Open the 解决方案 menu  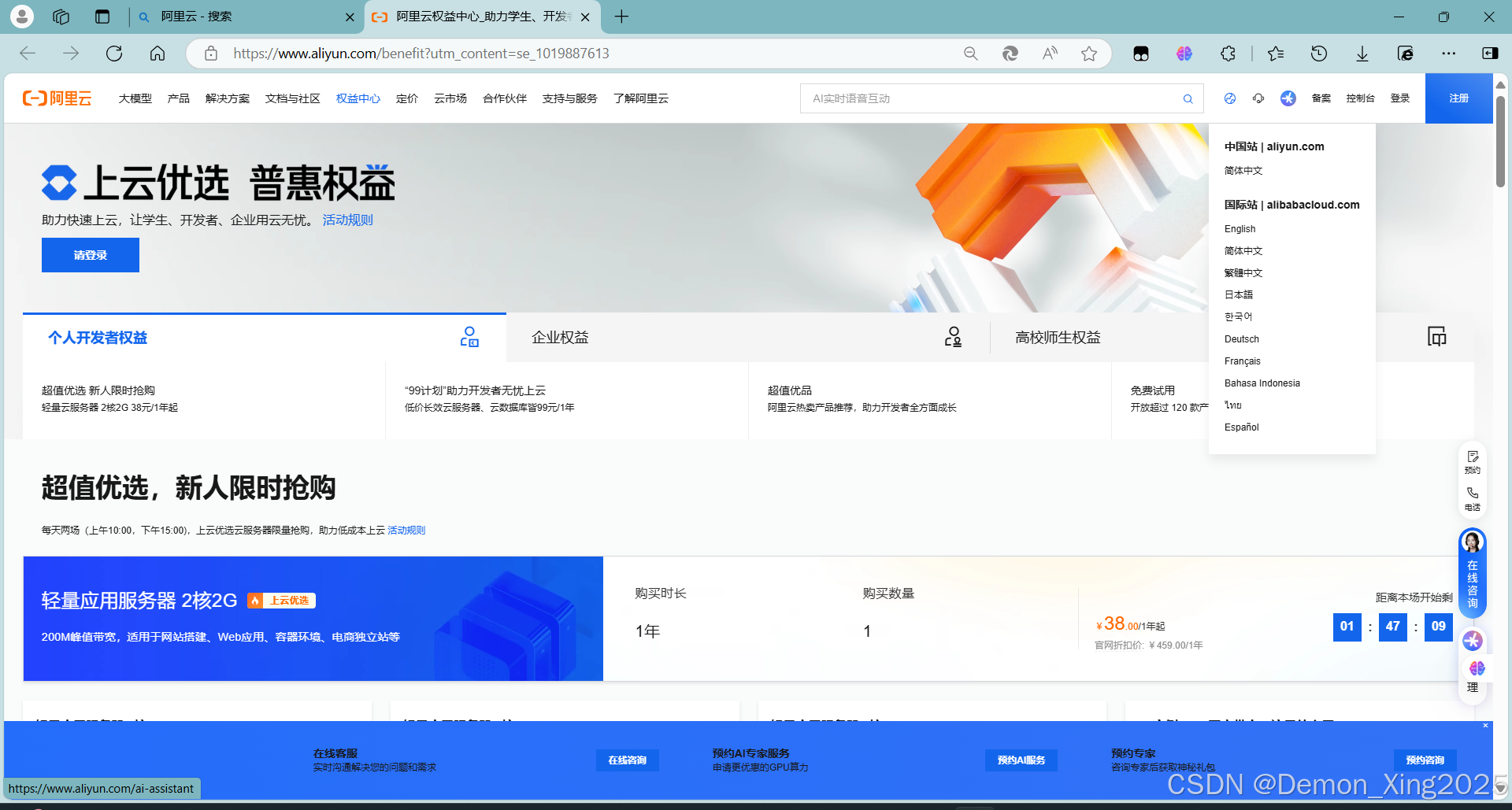coord(228,98)
